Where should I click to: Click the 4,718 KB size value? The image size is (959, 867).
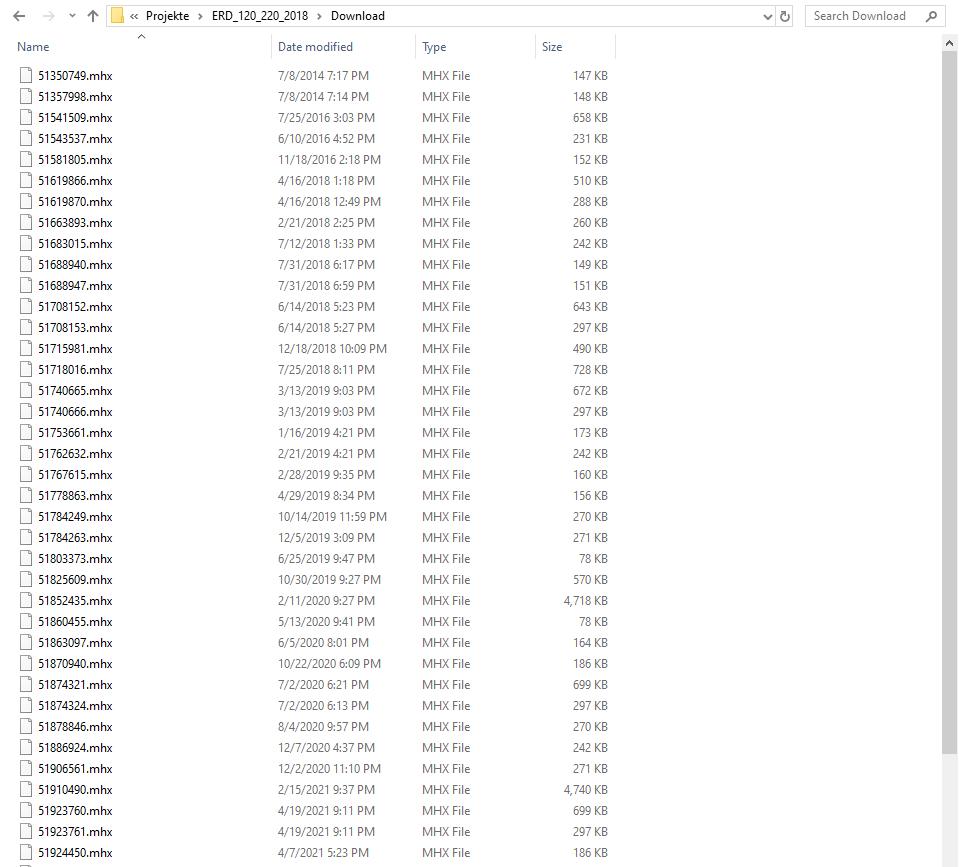click(x=585, y=600)
